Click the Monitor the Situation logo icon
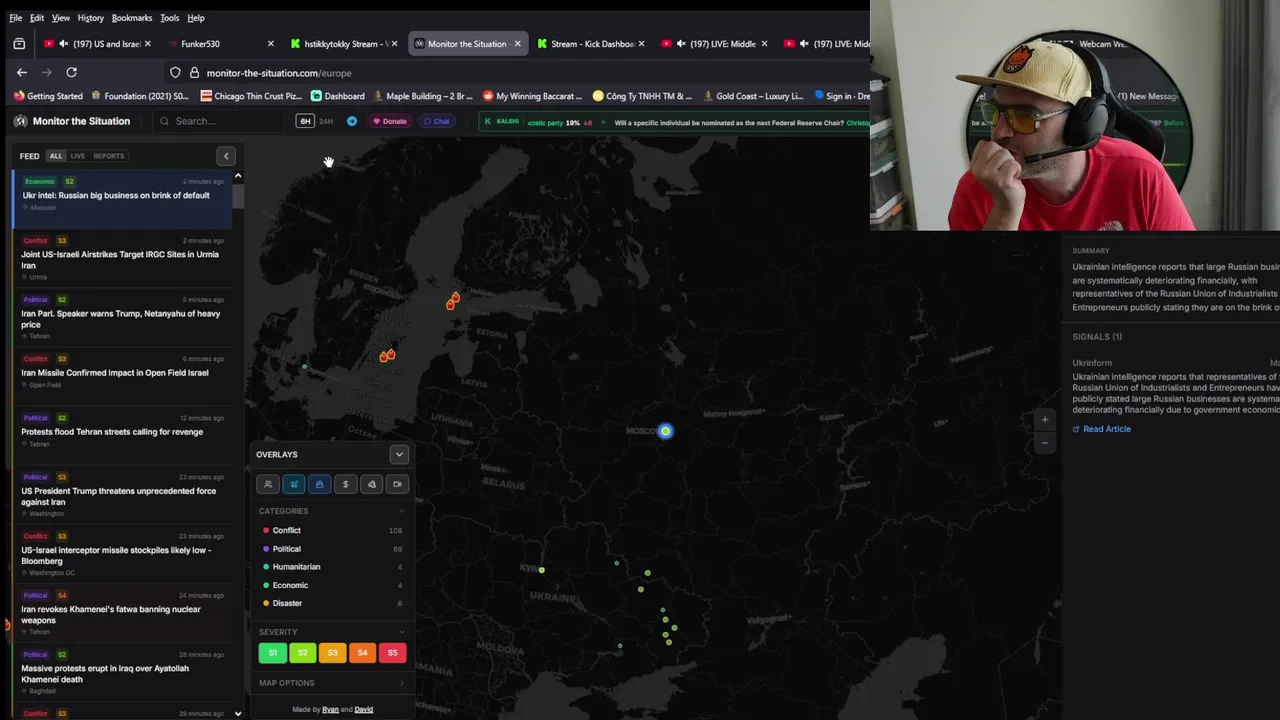The height and width of the screenshot is (720, 1280). (20, 121)
